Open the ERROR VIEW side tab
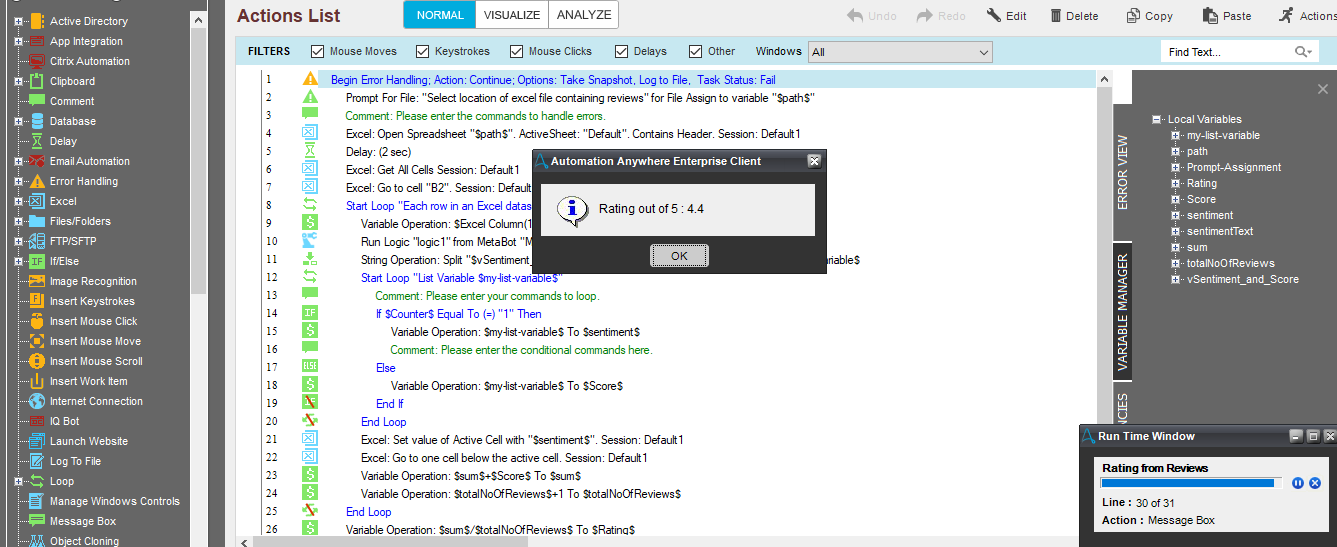 pos(1121,172)
